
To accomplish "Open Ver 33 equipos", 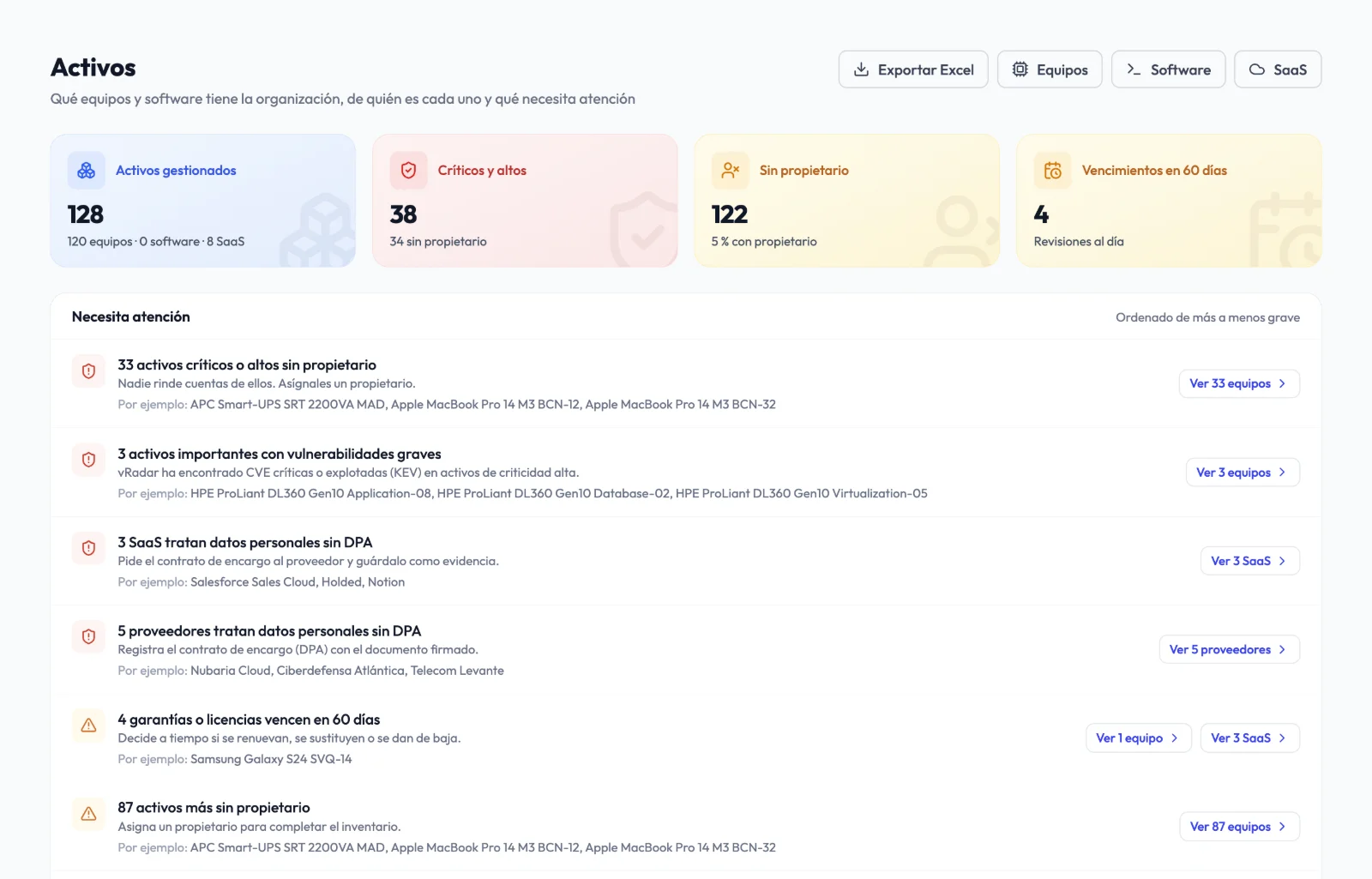I will click(1239, 383).
